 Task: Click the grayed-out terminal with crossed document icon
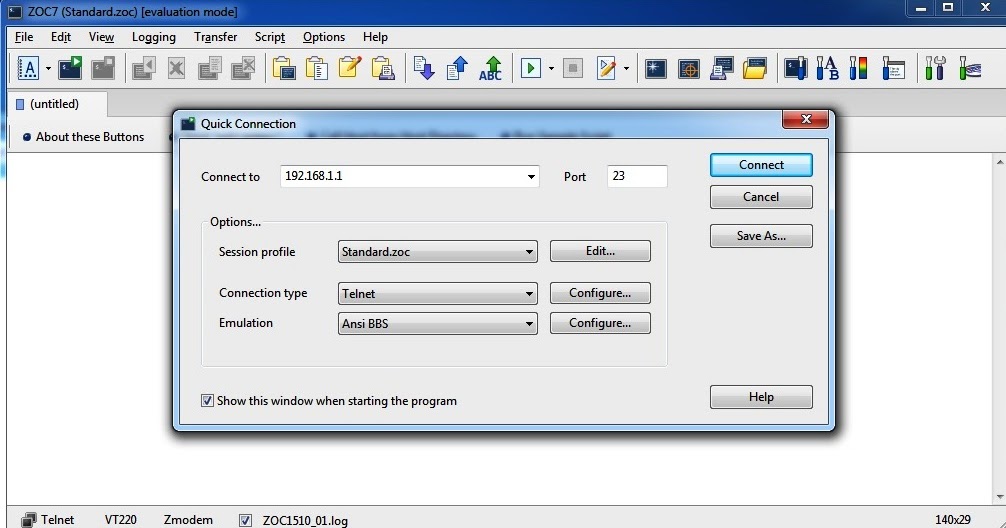pyautogui.click(x=243, y=68)
